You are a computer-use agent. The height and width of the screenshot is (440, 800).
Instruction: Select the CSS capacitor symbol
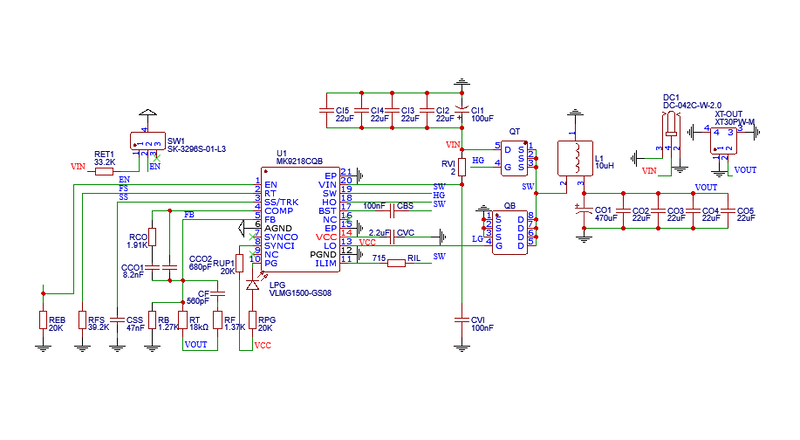click(117, 320)
